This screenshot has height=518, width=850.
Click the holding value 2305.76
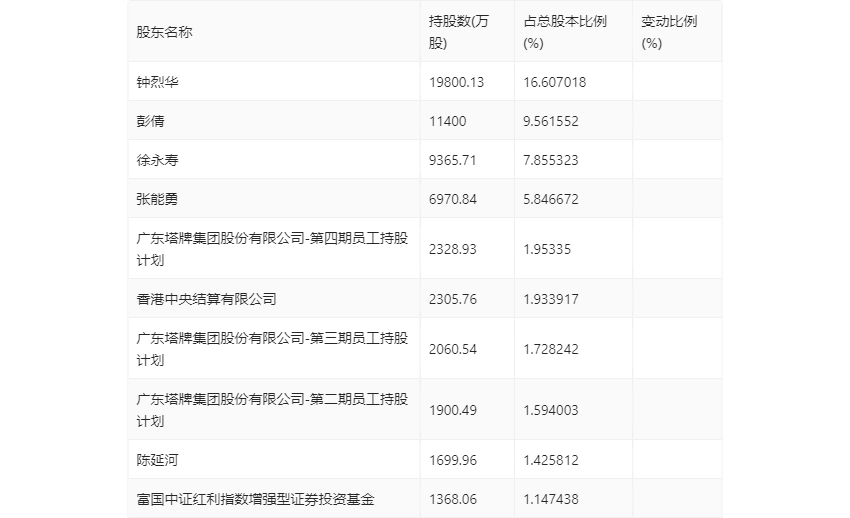[x=452, y=299]
